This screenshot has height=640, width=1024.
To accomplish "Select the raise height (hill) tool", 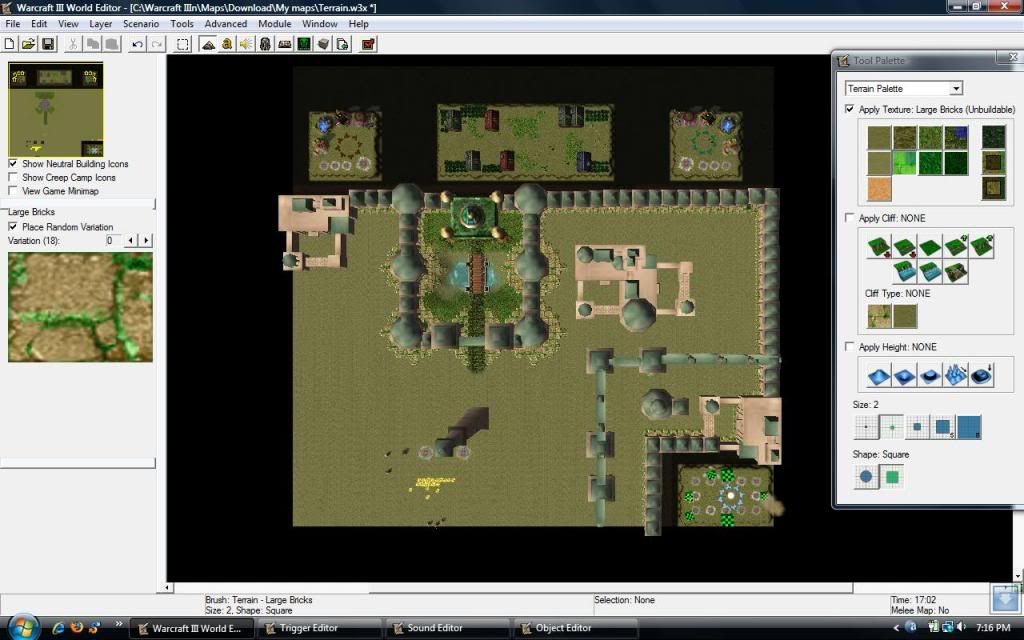I will point(879,376).
